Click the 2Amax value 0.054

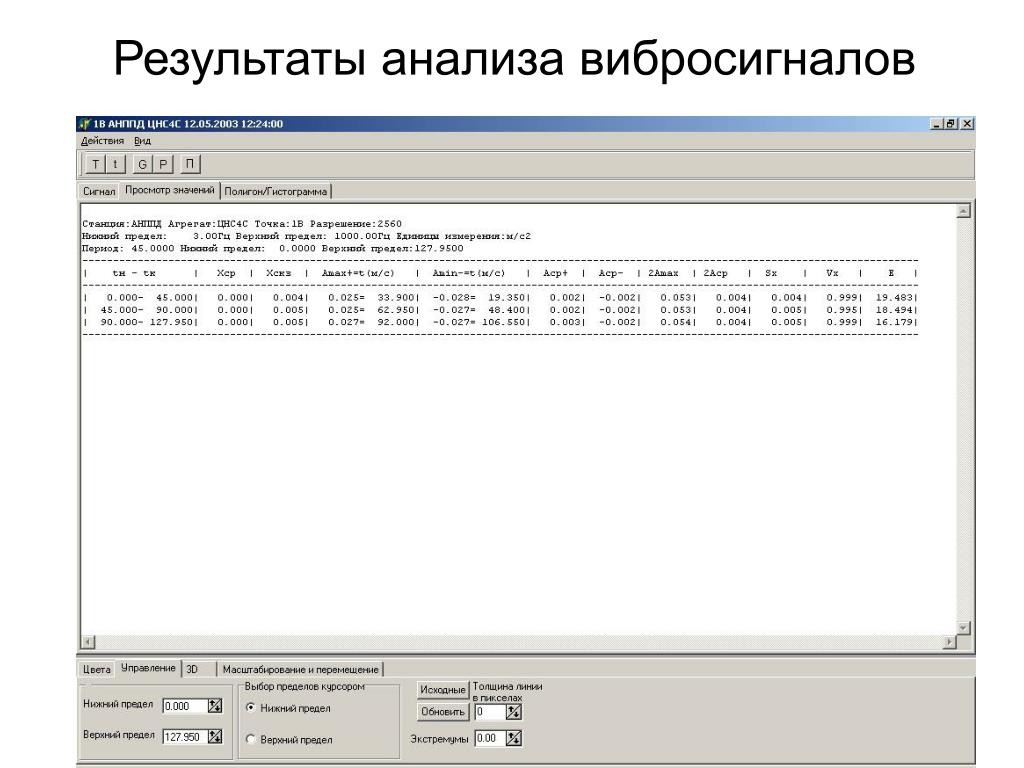pyautogui.click(x=675, y=322)
